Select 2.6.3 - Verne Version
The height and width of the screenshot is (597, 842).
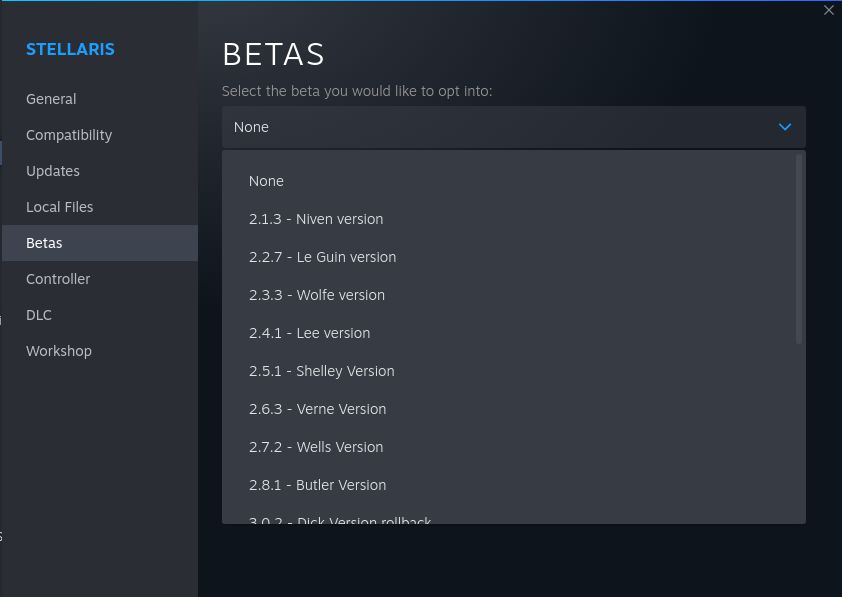pos(317,409)
